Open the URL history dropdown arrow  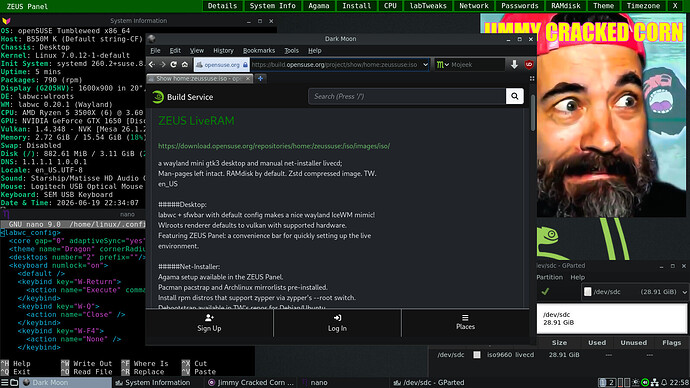[x=425, y=65]
